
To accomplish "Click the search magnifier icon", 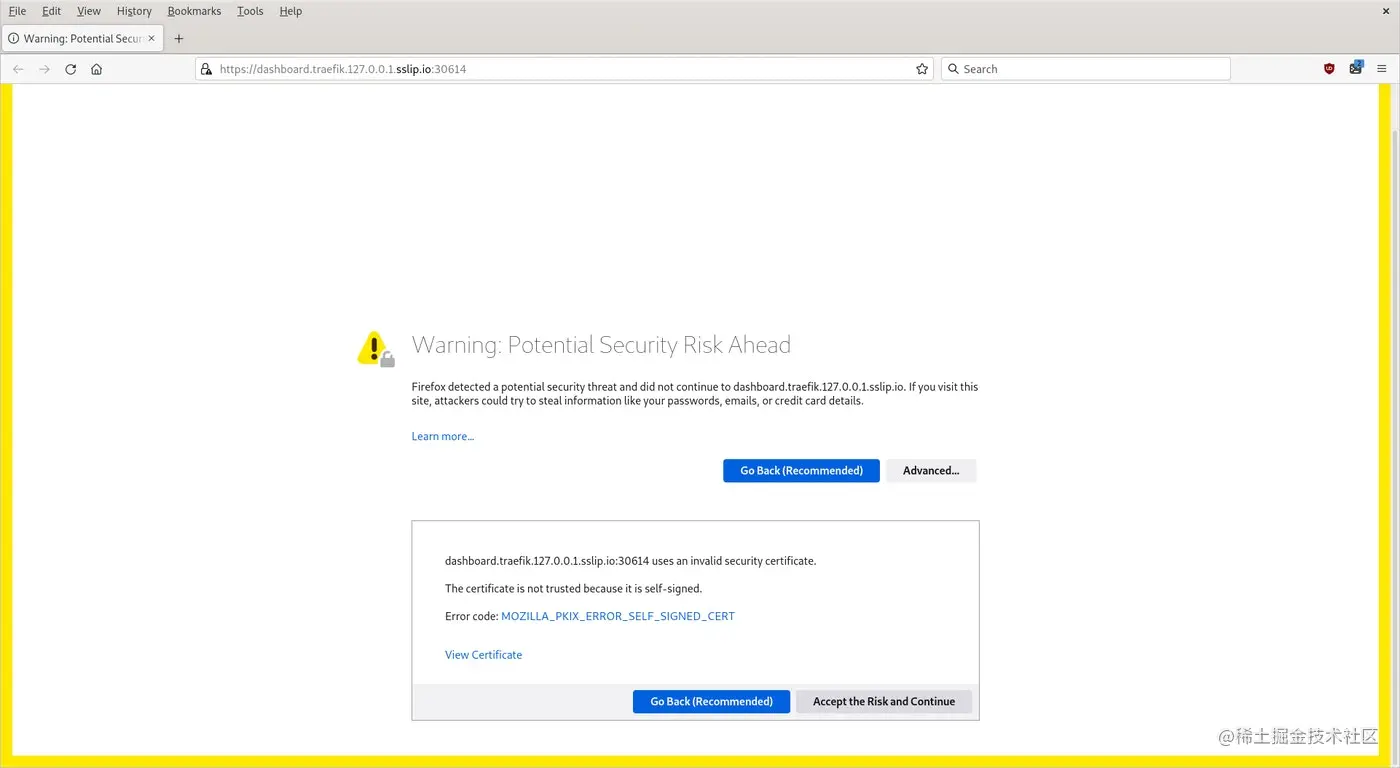I will click(x=954, y=69).
